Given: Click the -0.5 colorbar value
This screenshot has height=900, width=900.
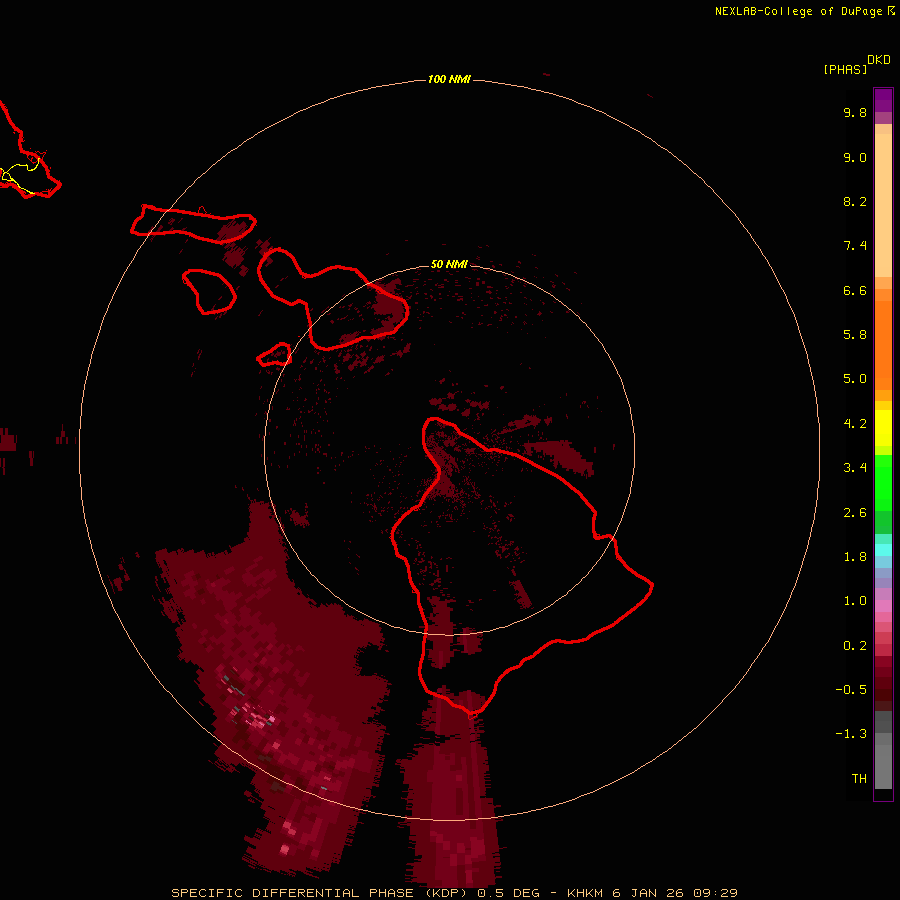Looking at the screenshot, I should (851, 690).
